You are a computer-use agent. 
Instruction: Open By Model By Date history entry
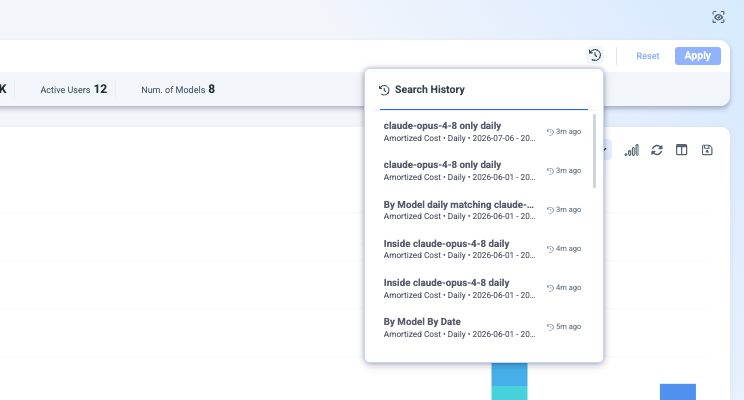(483, 327)
